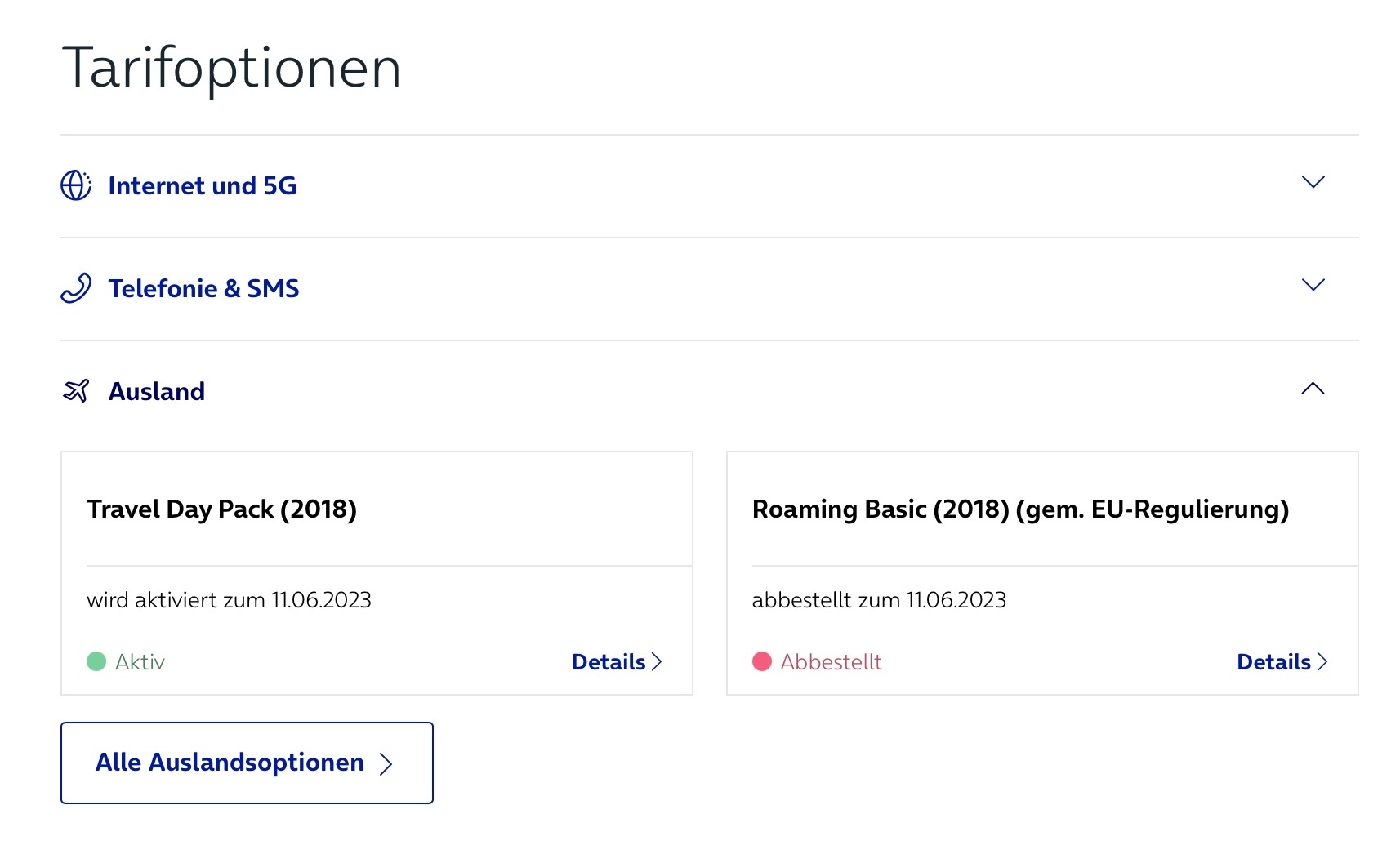1400x863 pixels.
Task: Click the 'Aktiv' status label
Action: pyautogui.click(x=140, y=661)
